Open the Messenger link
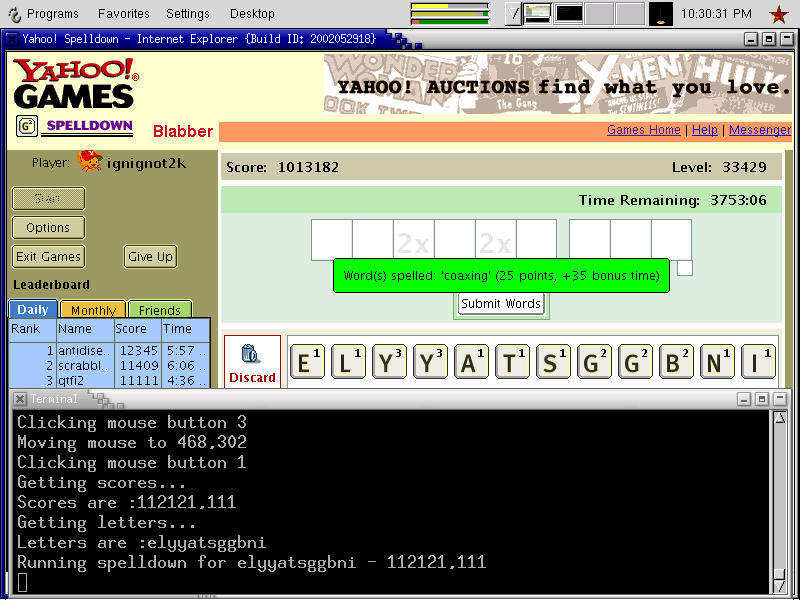This screenshot has width=800, height=600. (760, 130)
